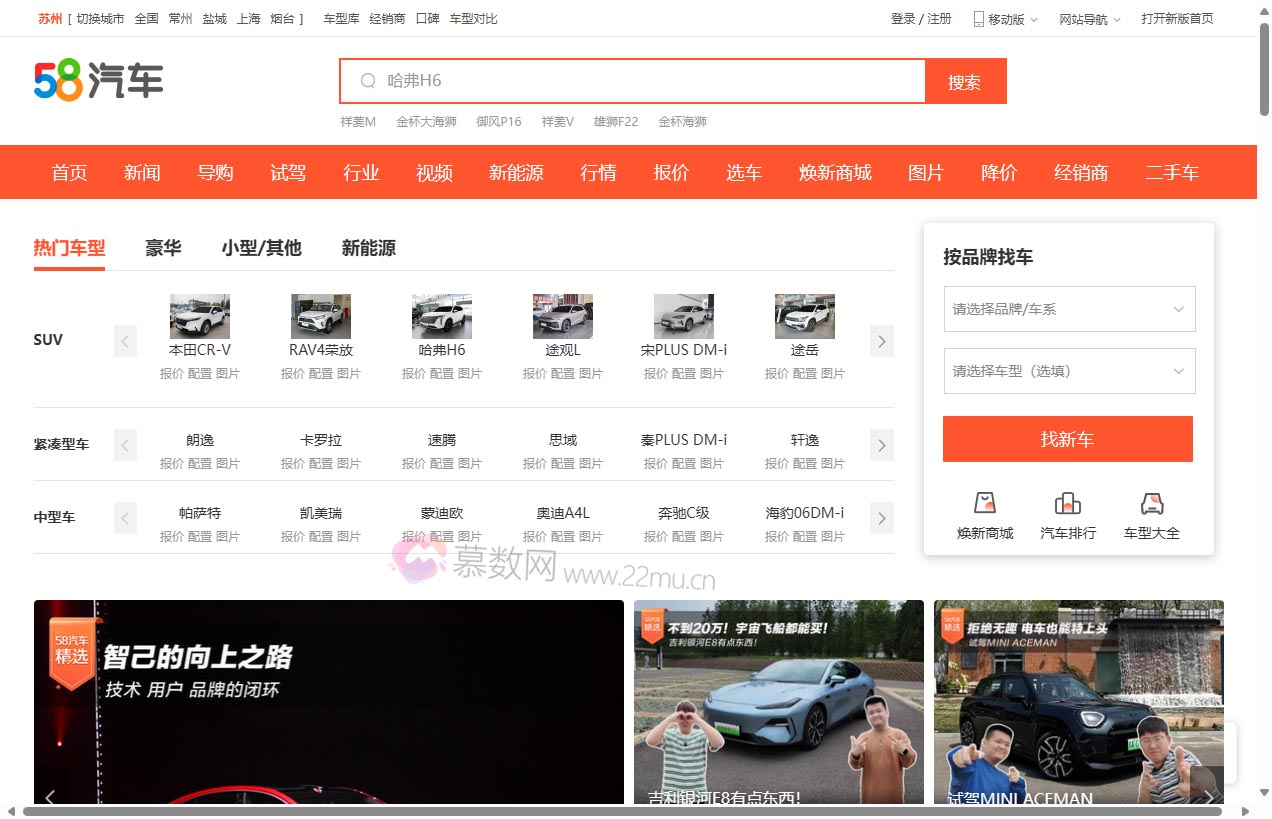Click the search magnifier icon
This screenshot has width=1272, height=819.
click(x=367, y=80)
